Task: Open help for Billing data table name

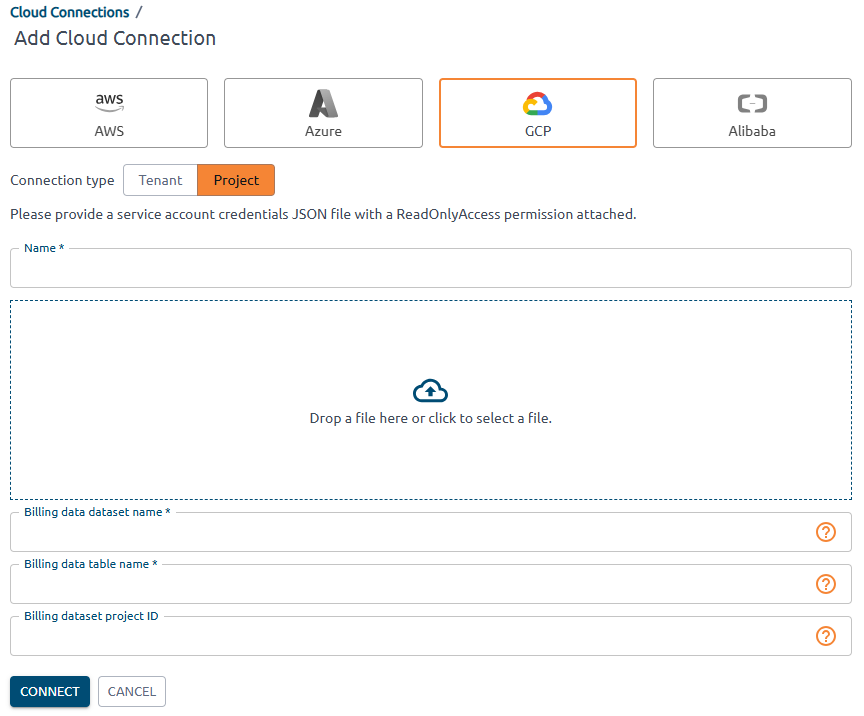Action: click(826, 584)
